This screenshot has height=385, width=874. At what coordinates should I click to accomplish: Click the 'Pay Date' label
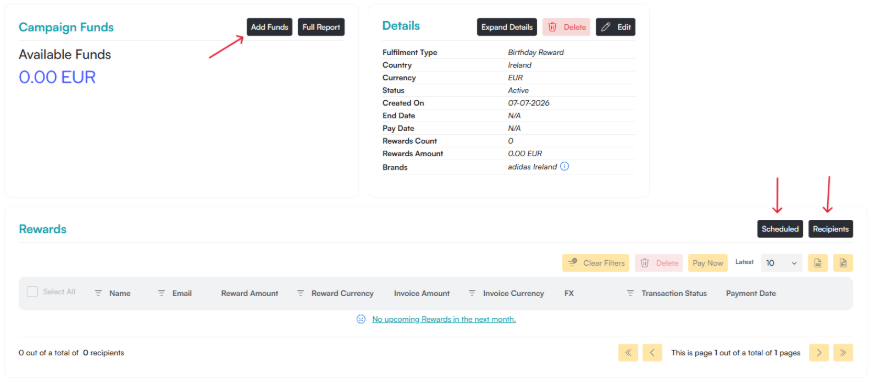pyautogui.click(x=398, y=128)
